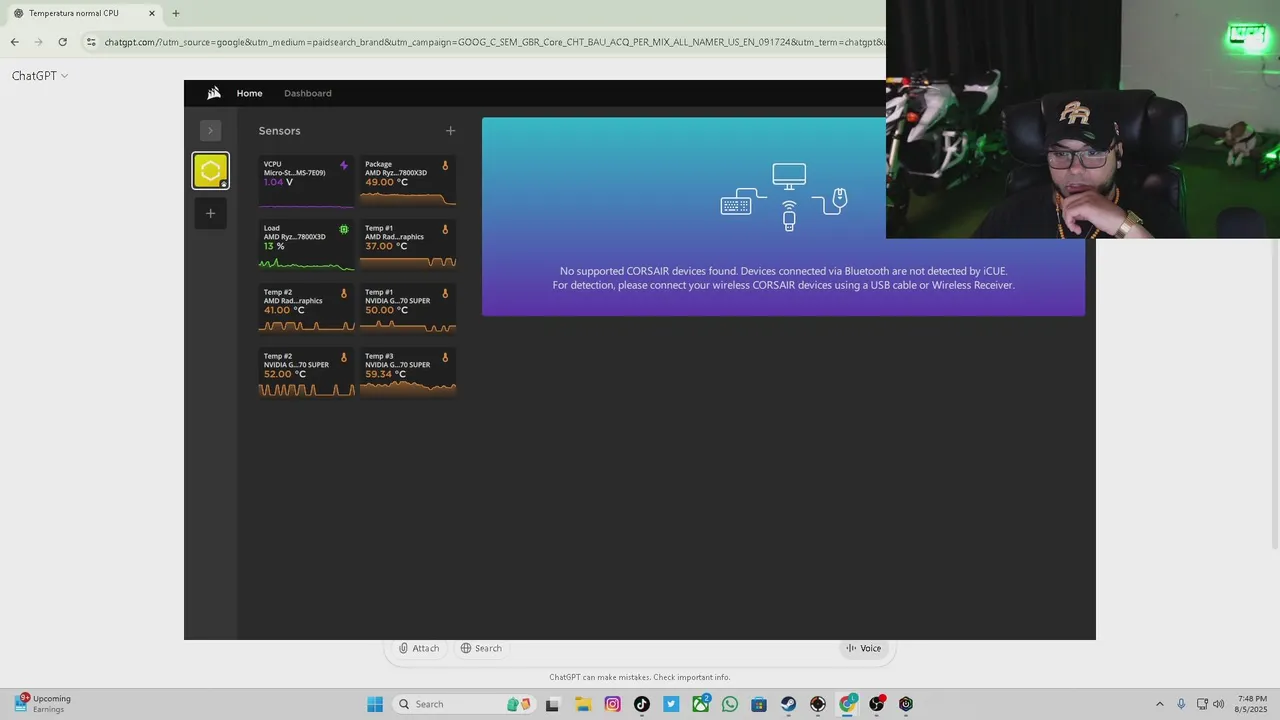
Task: Open WhatsApp from the taskbar
Action: 730,704
